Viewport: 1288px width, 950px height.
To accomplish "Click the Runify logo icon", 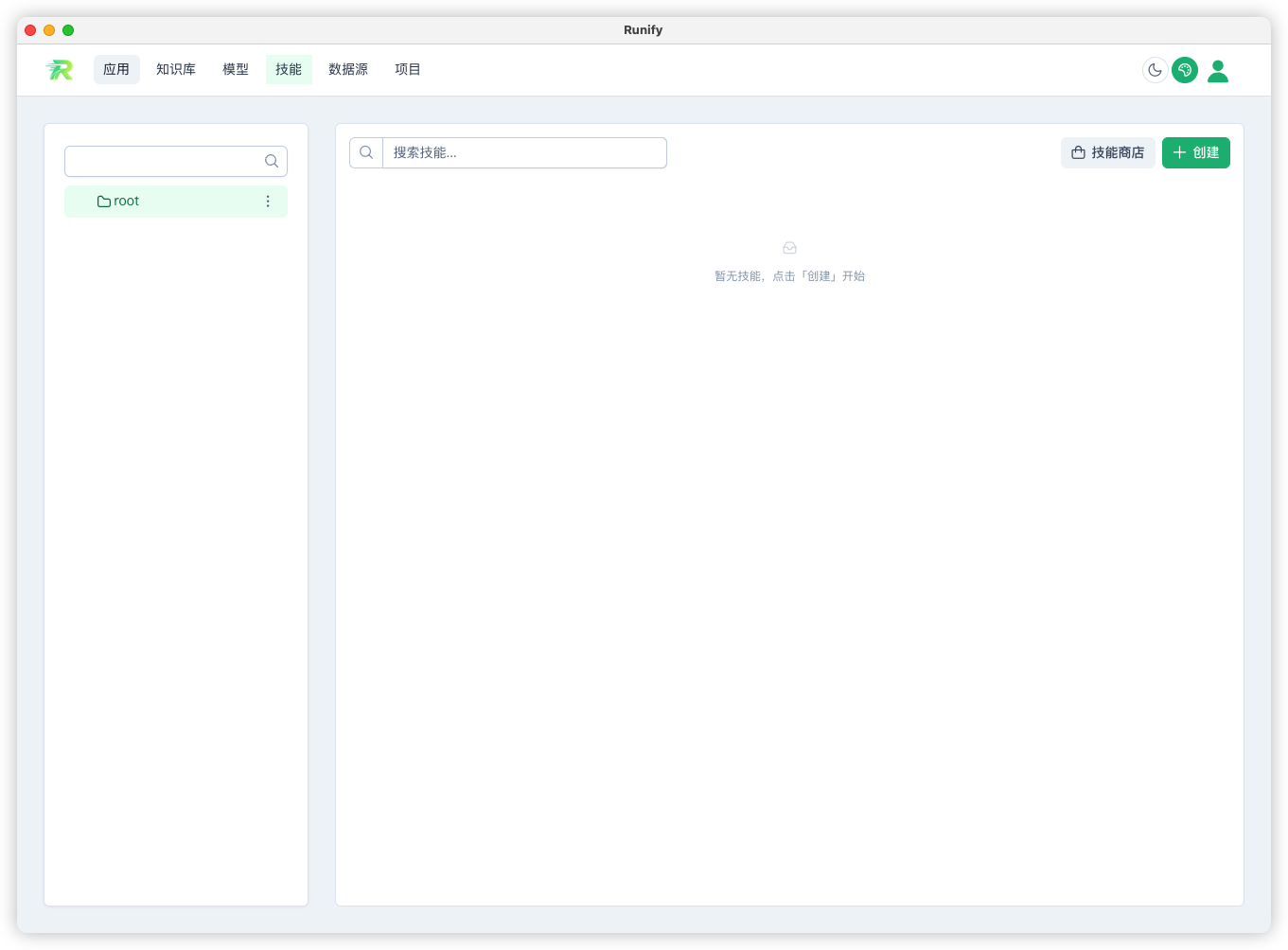I will tap(60, 69).
